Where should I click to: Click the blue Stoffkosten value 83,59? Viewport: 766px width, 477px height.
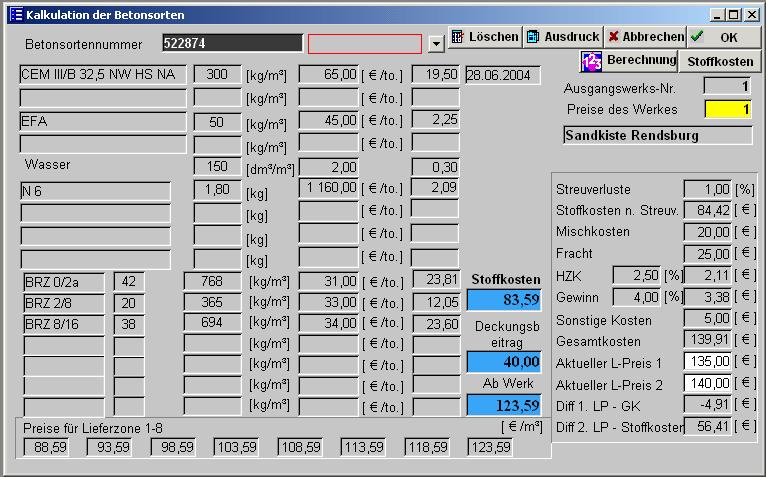coord(504,300)
